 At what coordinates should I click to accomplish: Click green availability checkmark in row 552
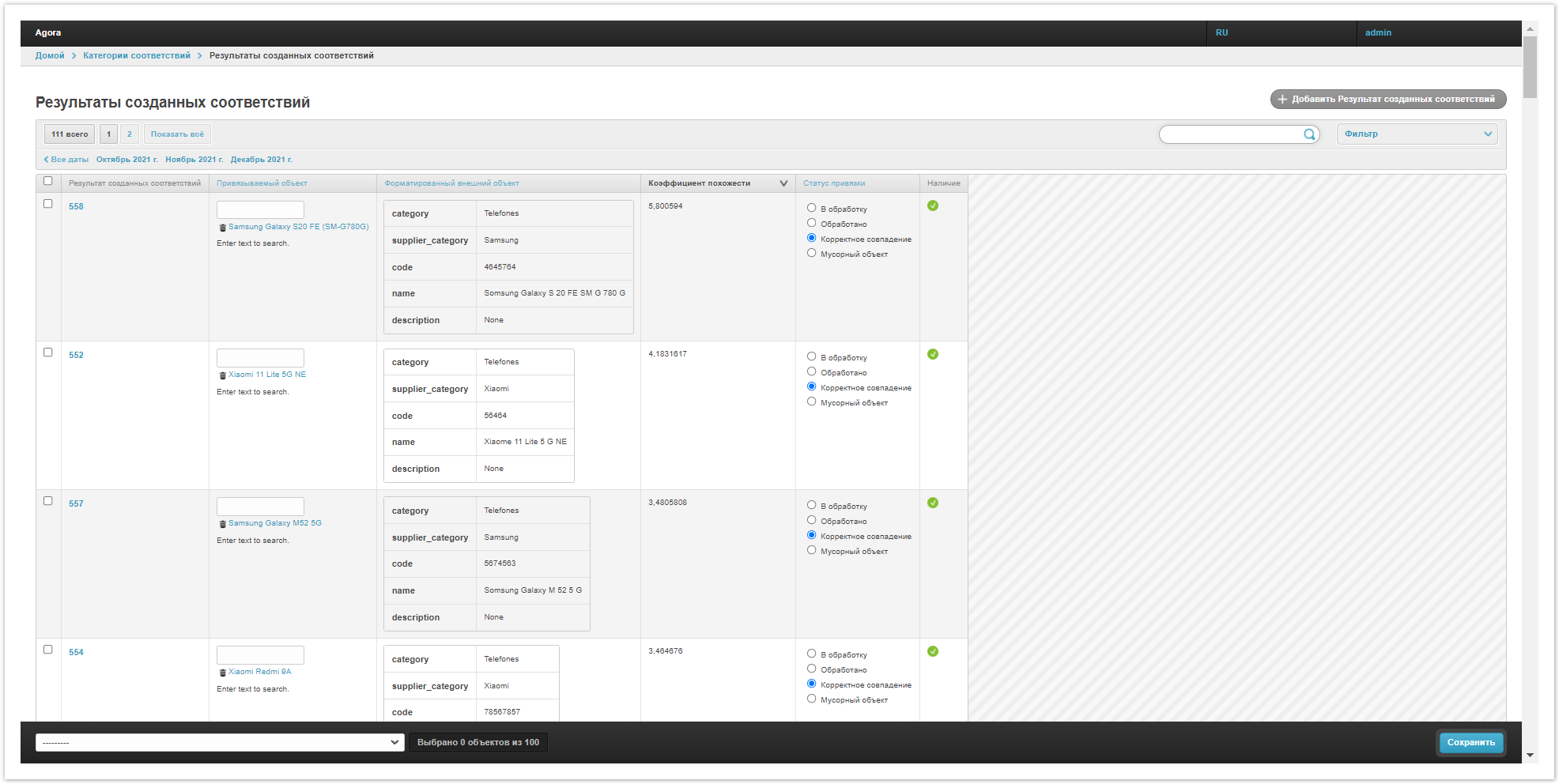pos(933,354)
